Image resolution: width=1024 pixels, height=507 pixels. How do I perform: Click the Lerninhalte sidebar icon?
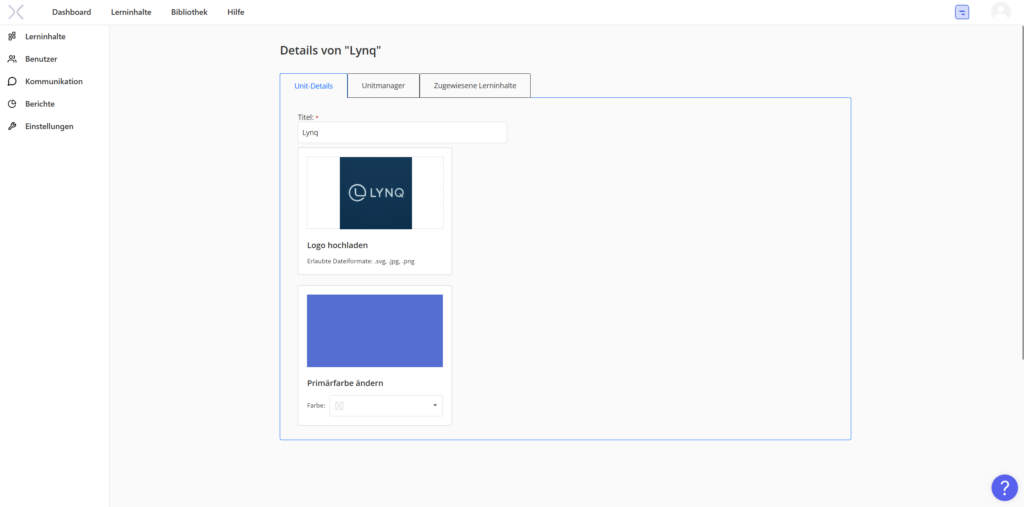pos(12,37)
